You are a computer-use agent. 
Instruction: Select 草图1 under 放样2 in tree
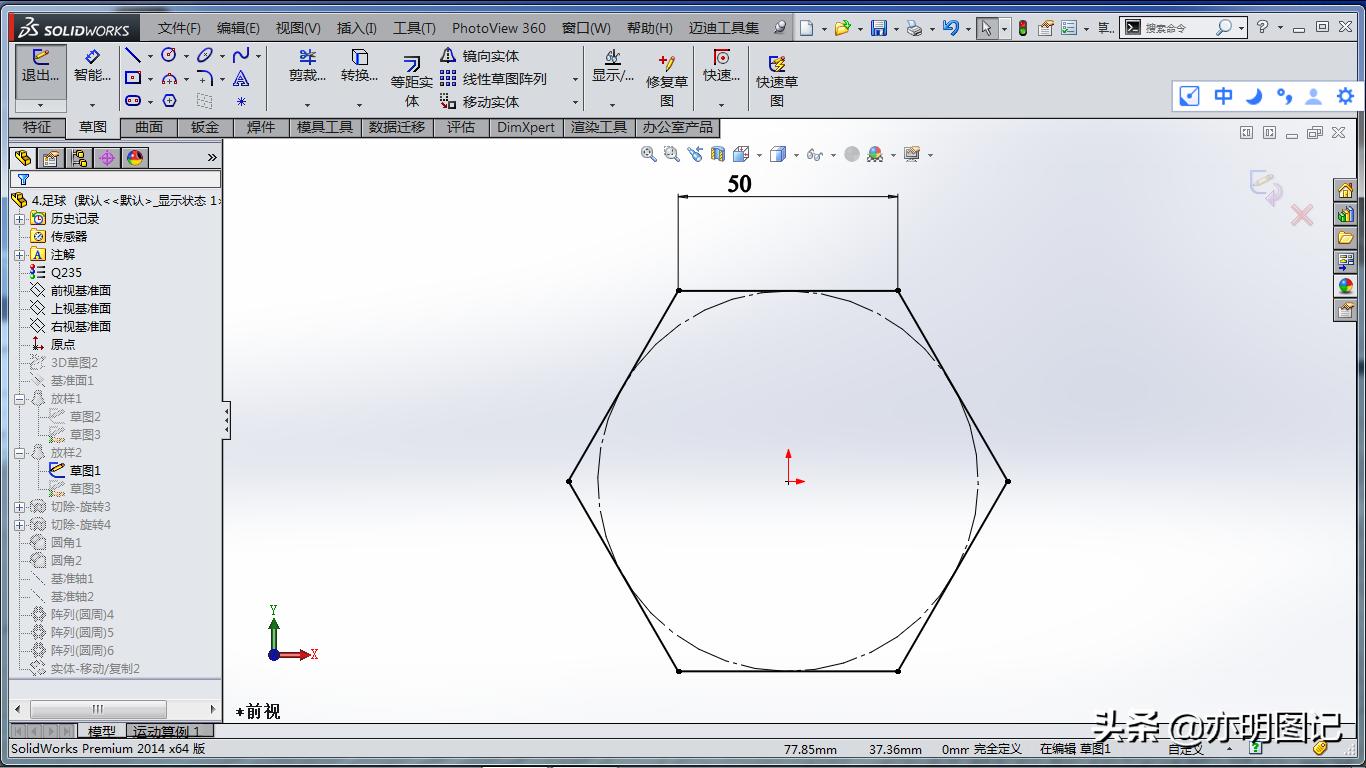coord(83,470)
